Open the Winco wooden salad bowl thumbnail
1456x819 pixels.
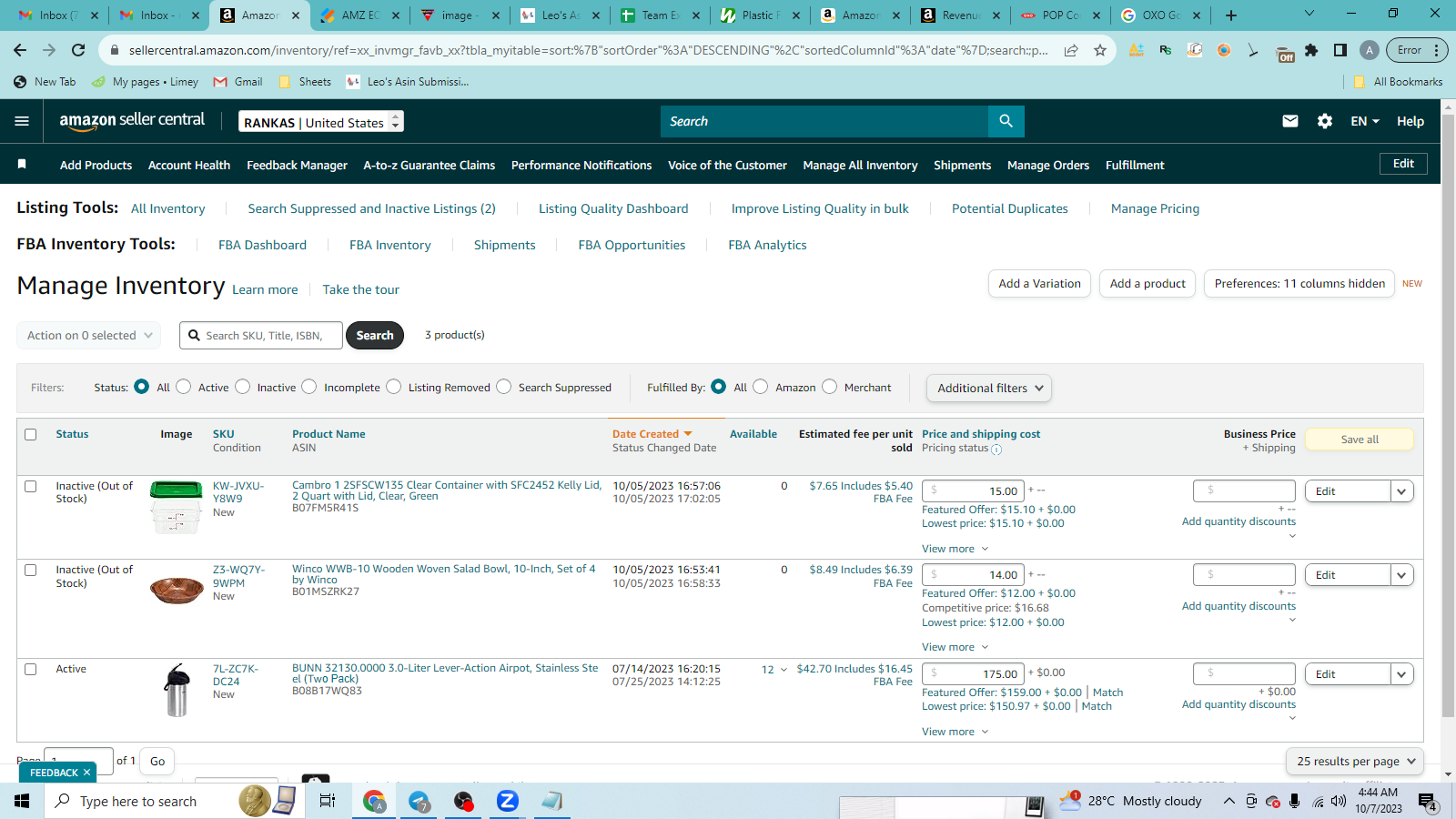click(177, 590)
